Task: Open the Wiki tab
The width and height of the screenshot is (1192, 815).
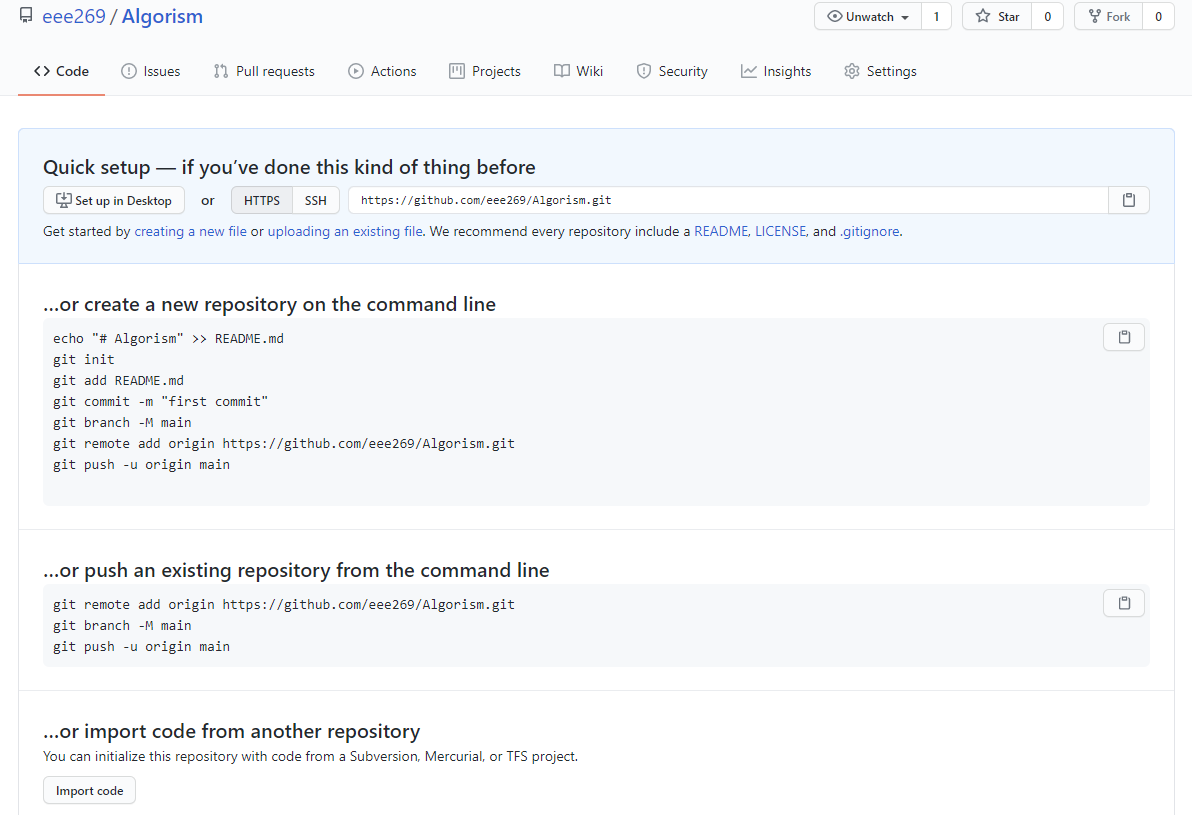Action: point(579,71)
